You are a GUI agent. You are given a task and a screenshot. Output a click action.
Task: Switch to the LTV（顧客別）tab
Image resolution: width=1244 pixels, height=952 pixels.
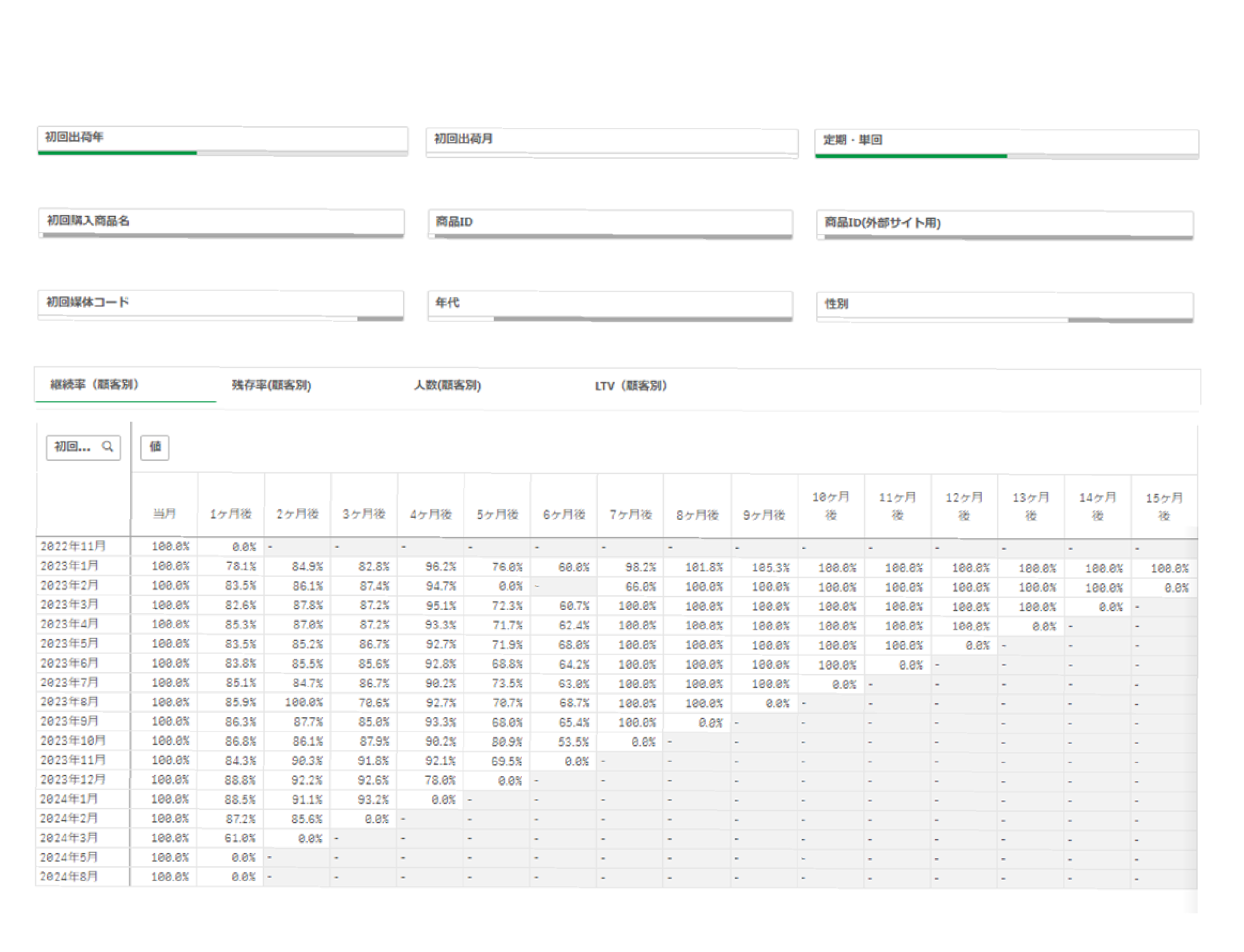[631, 386]
